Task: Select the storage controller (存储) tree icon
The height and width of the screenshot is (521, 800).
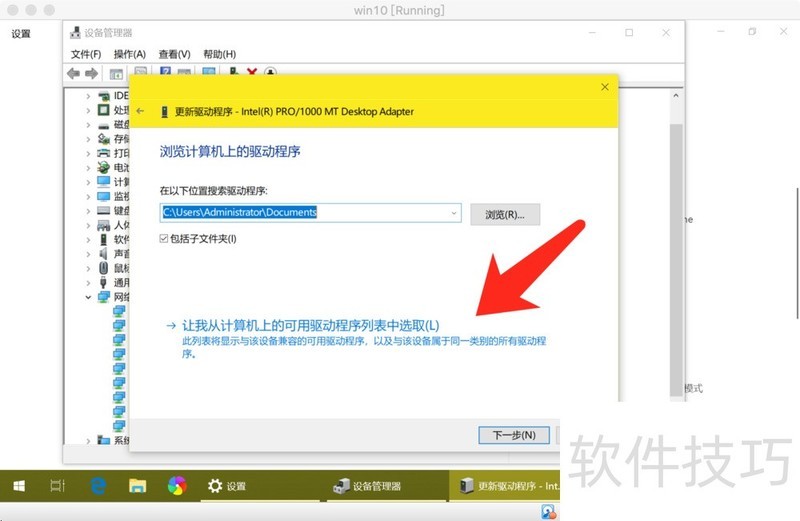Action: click(x=104, y=138)
